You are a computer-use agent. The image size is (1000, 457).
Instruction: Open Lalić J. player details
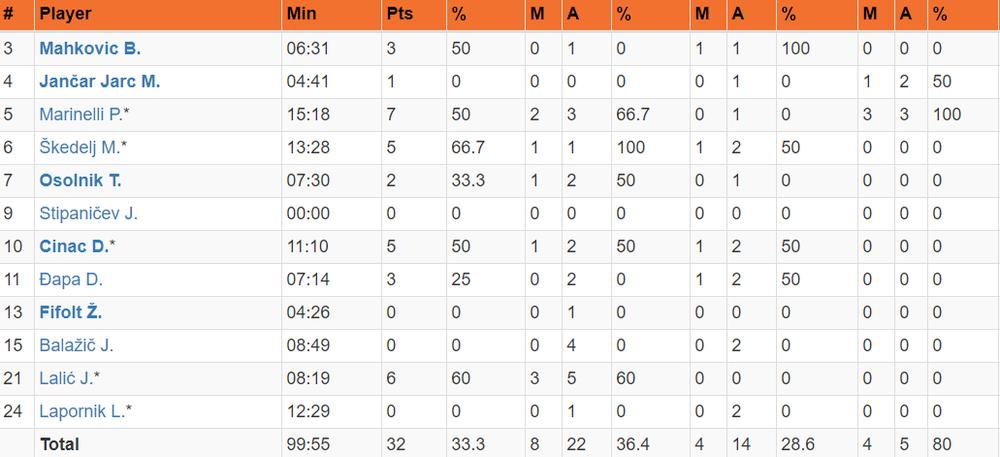[67, 379]
